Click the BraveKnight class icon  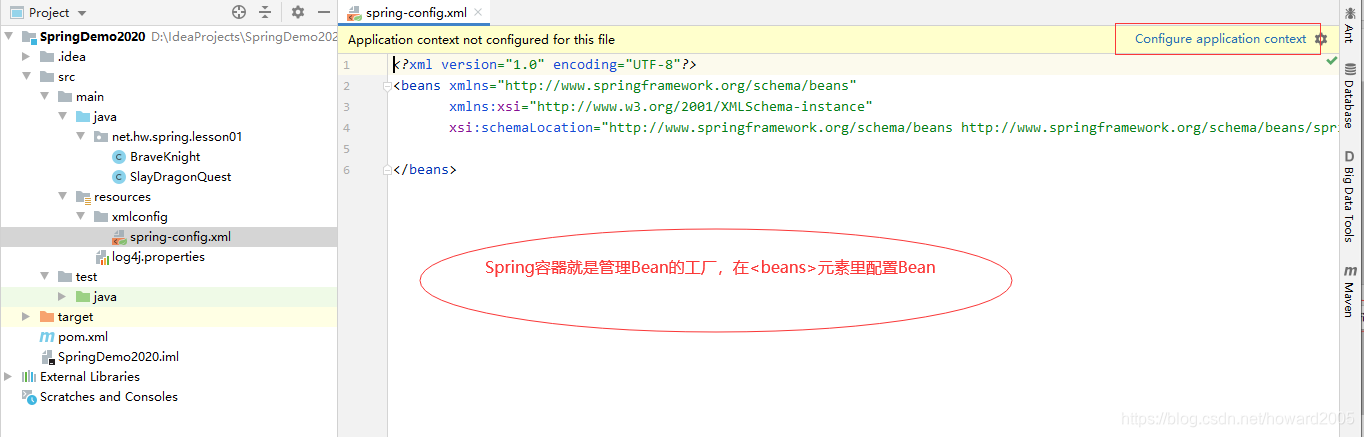[x=119, y=157]
